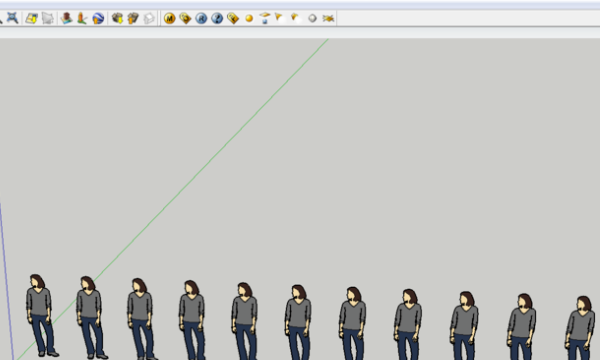Click the Preview in Google Earth globe icon
This screenshot has height=360, width=600.
[98, 18]
